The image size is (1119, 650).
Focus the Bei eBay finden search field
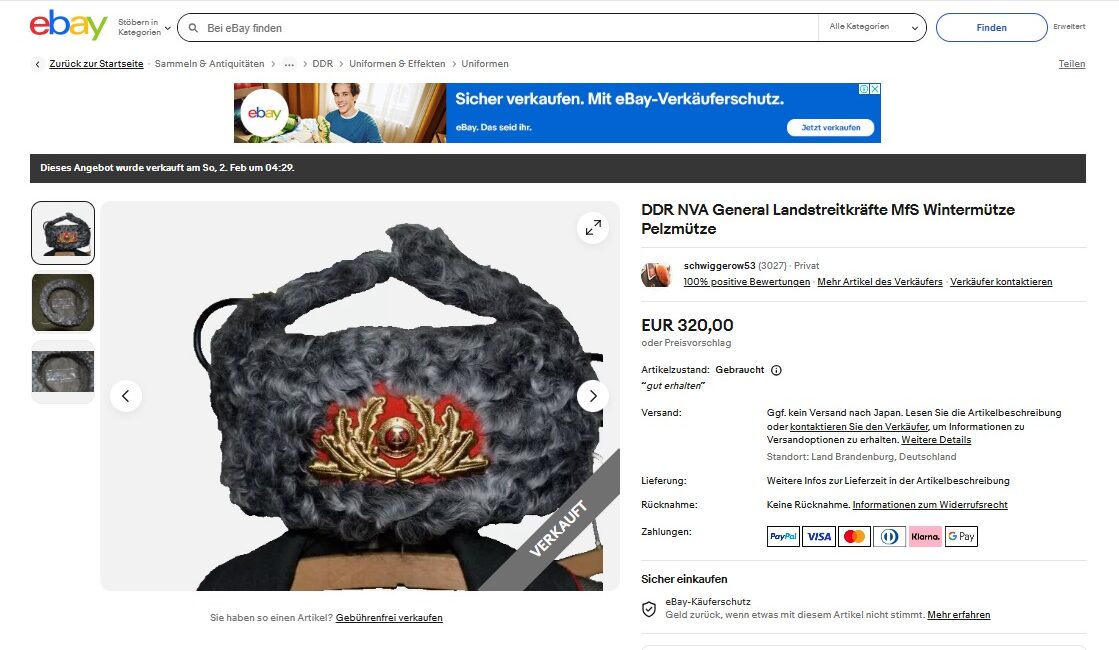508,28
